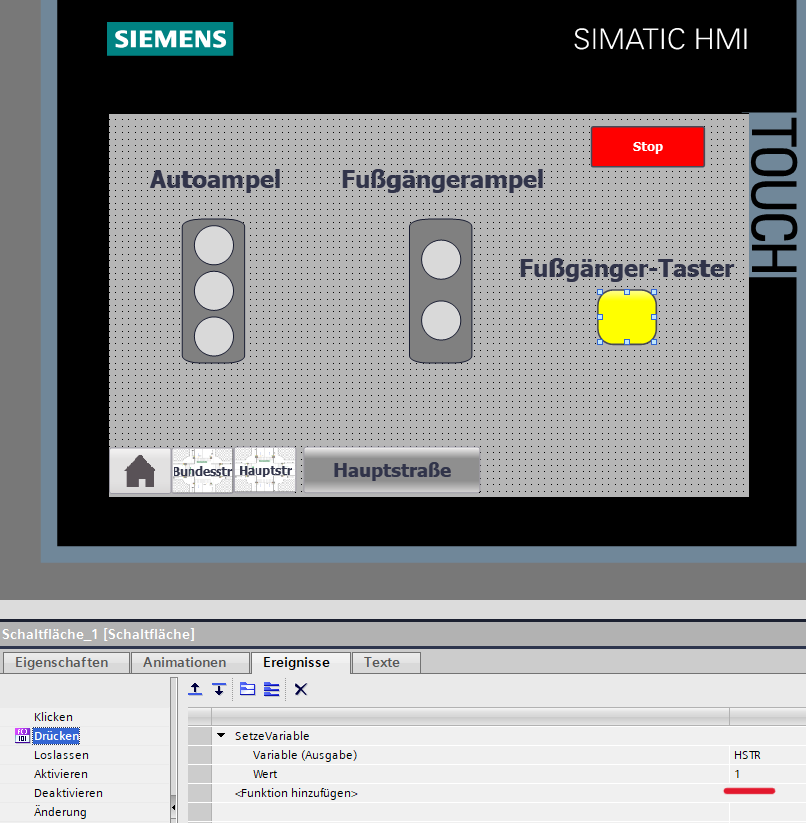Select the yellow Fußgänger-Taster button
The height and width of the screenshot is (823, 806).
(627, 317)
